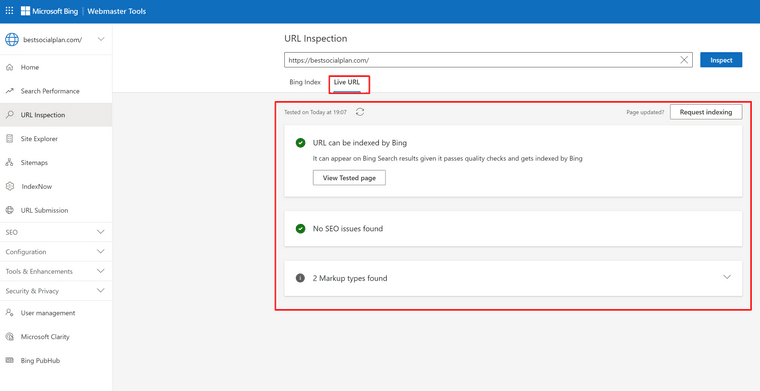Open Microsoft Clarity in the sidebar
760x391 pixels.
tap(56, 337)
